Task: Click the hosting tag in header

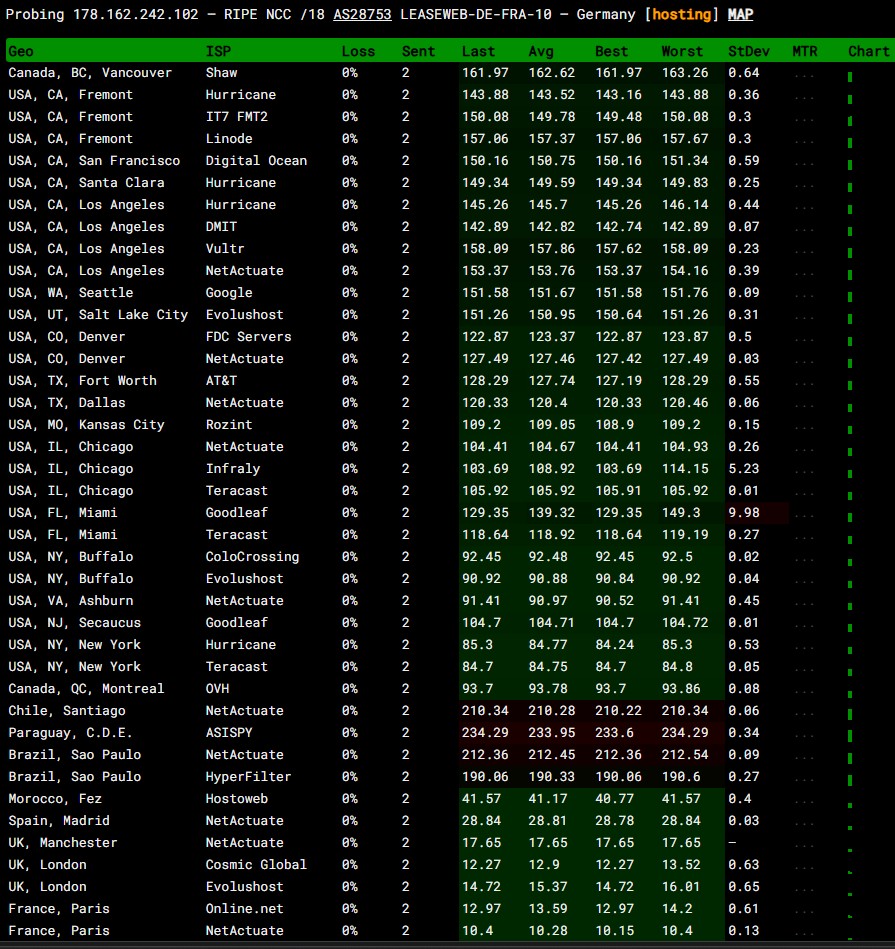Action: (681, 15)
